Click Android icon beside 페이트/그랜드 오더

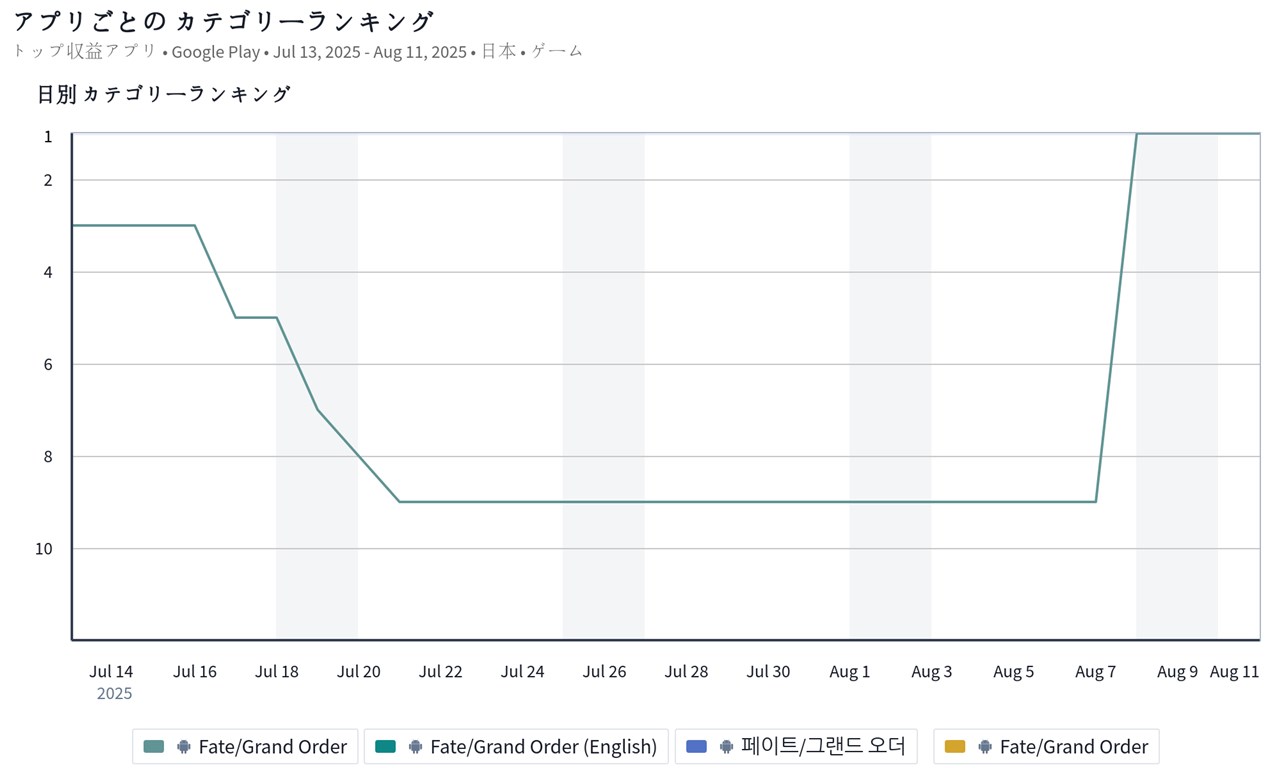pos(726,747)
